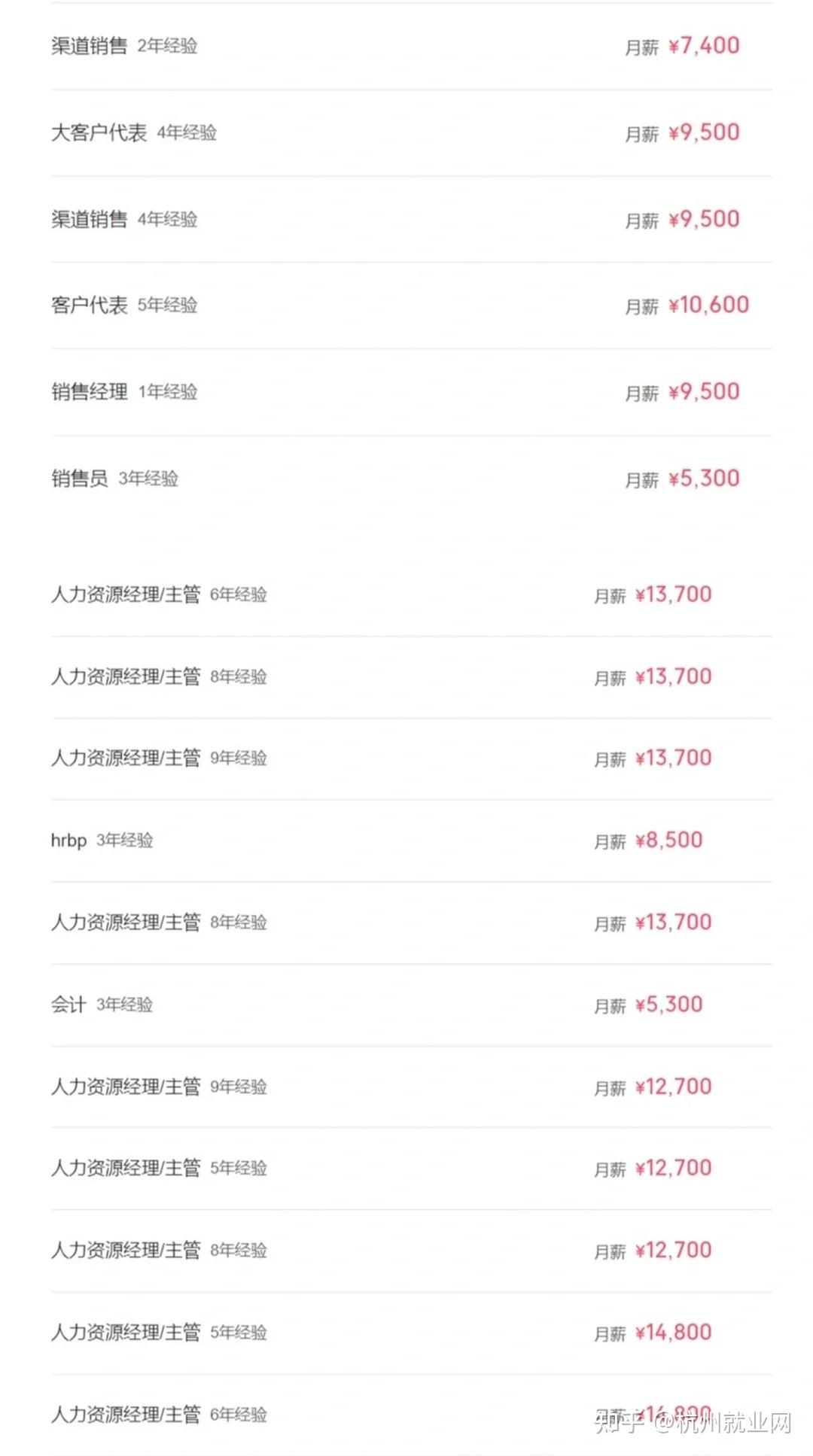Select 人力资源经理/主管 5年经验 ¥12,700 row
813x1456 pixels.
[412, 1169]
